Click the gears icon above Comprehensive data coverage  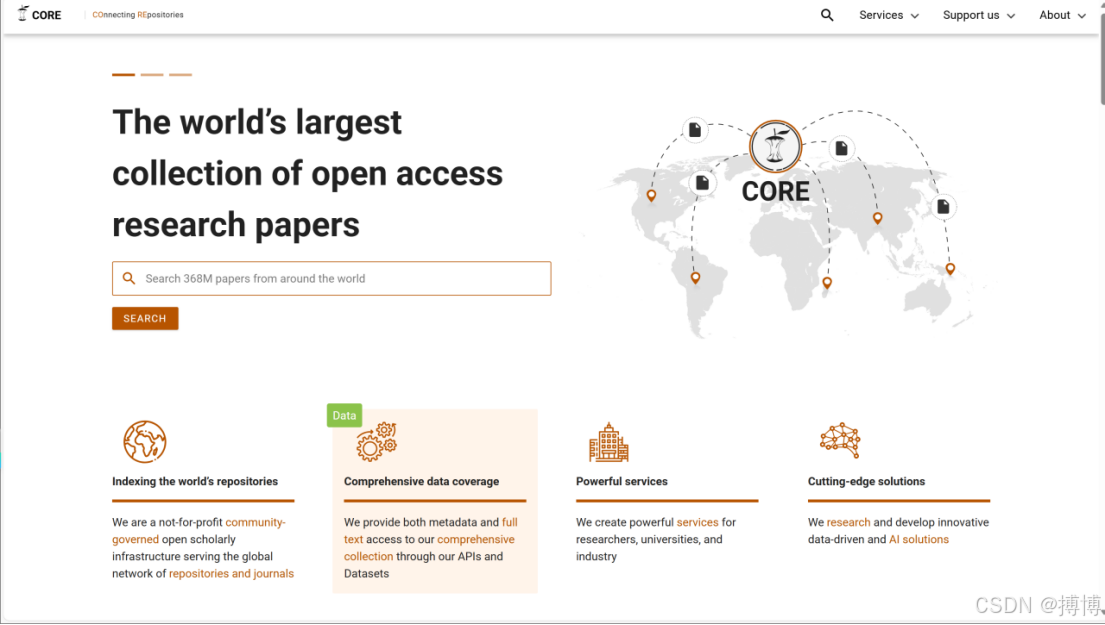(x=377, y=442)
